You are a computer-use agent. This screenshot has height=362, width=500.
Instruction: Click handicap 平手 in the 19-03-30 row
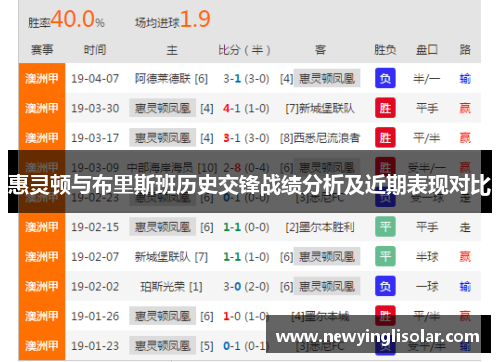427,108
